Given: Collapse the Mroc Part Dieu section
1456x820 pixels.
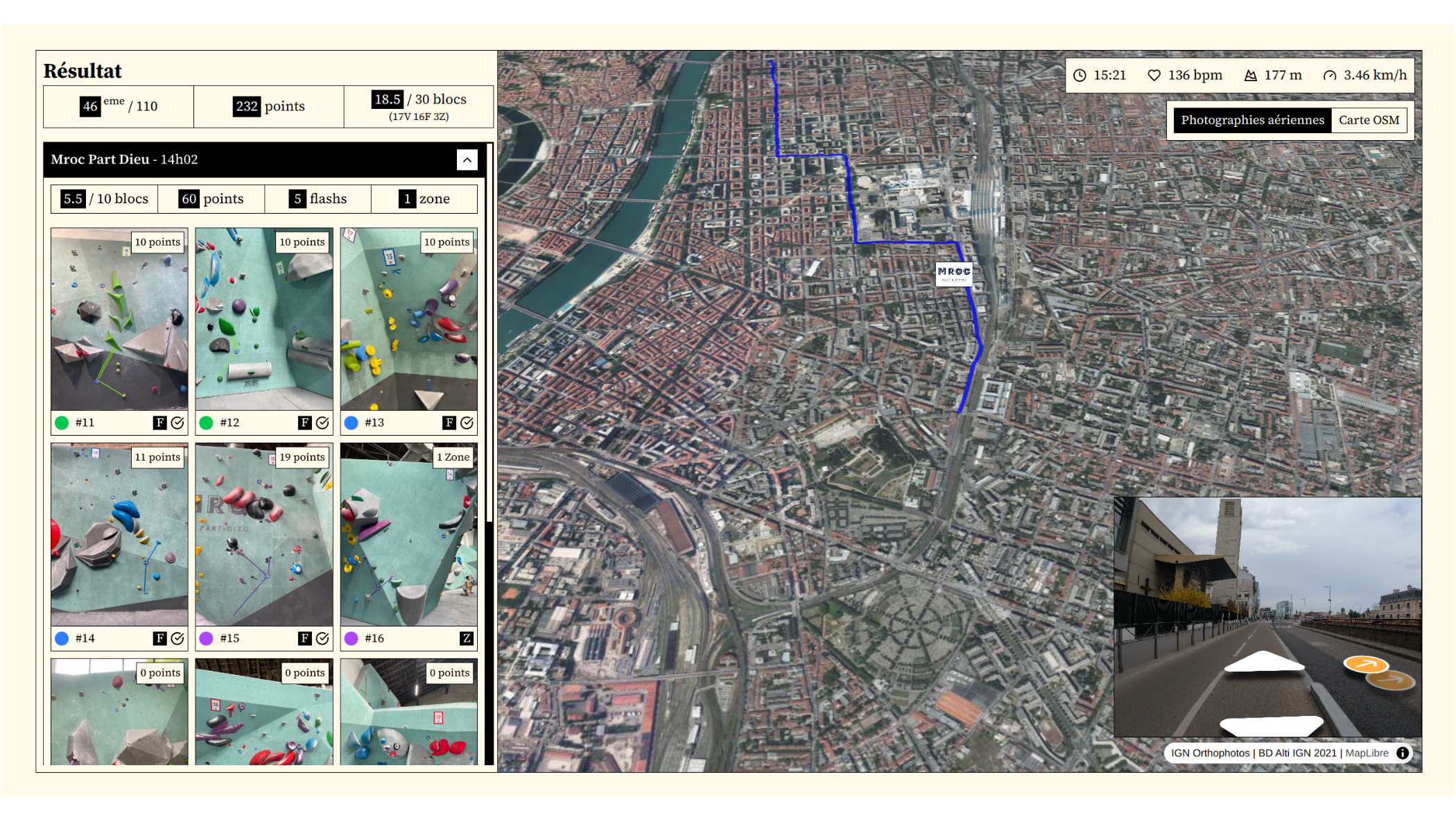Looking at the screenshot, I should pyautogui.click(x=467, y=160).
